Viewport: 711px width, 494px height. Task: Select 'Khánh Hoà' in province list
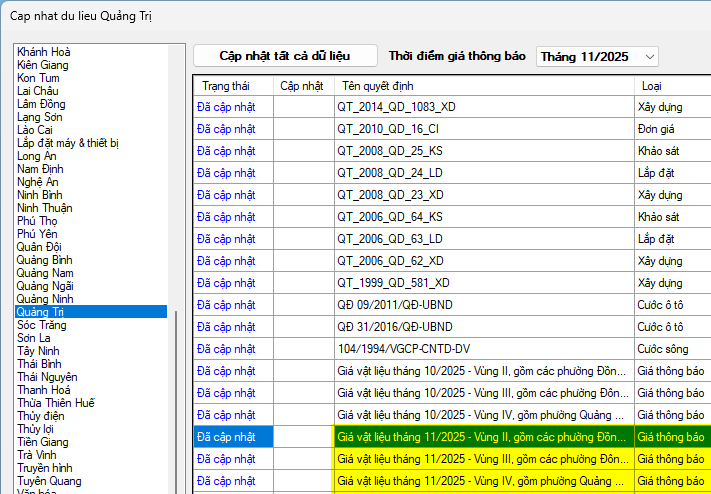[x=43, y=52]
